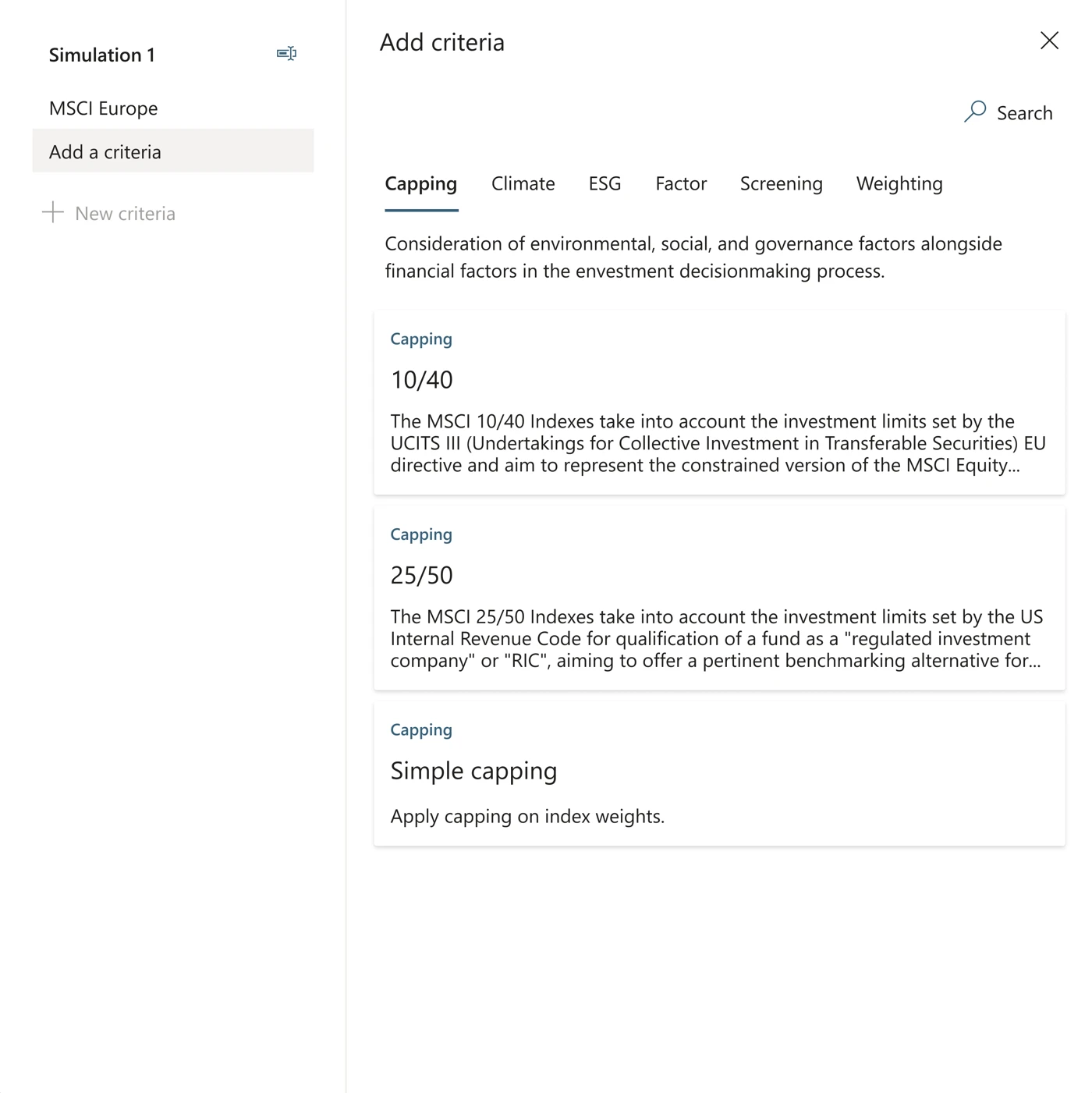The image size is (1092, 1093).
Task: Click the Capping category label above 10/40
Action: (x=421, y=339)
